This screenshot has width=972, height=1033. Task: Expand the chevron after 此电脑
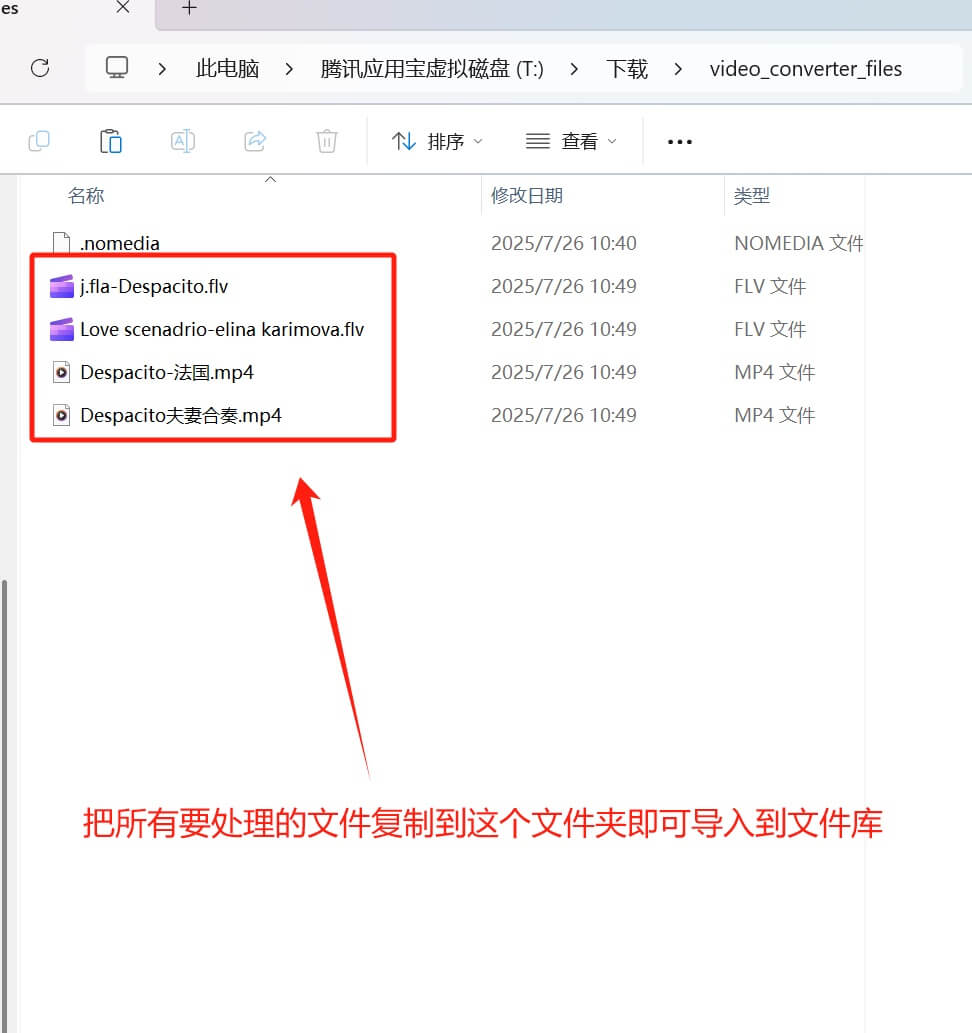[x=289, y=69]
